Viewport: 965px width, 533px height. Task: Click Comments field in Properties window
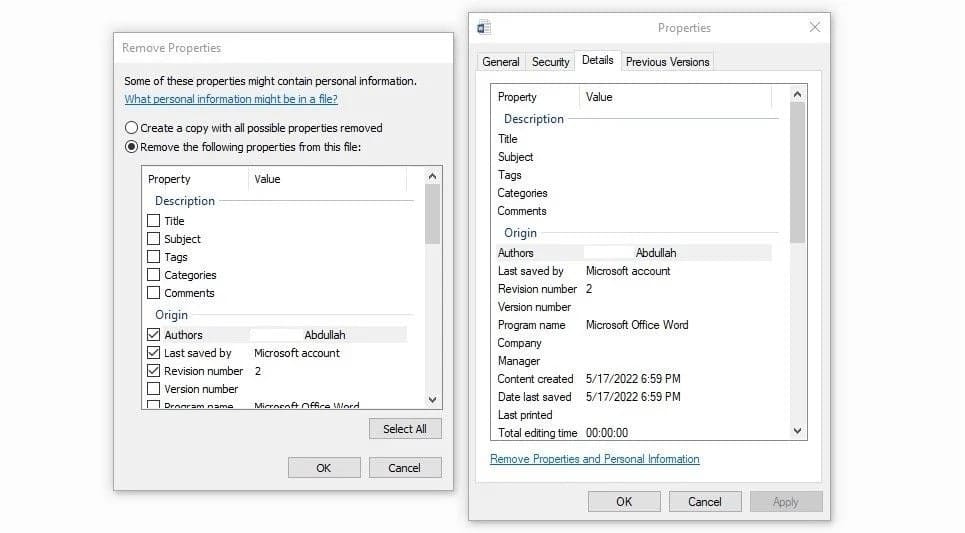[633, 211]
